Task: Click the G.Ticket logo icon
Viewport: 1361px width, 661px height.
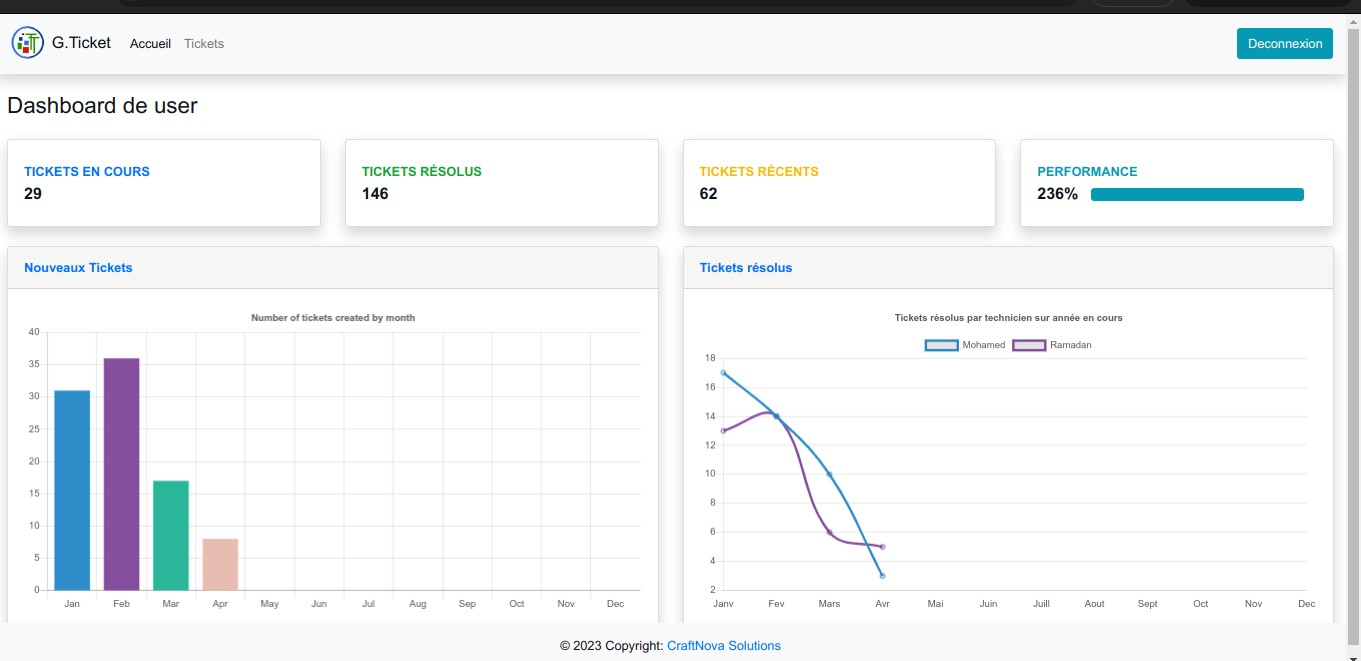Action: click(28, 43)
